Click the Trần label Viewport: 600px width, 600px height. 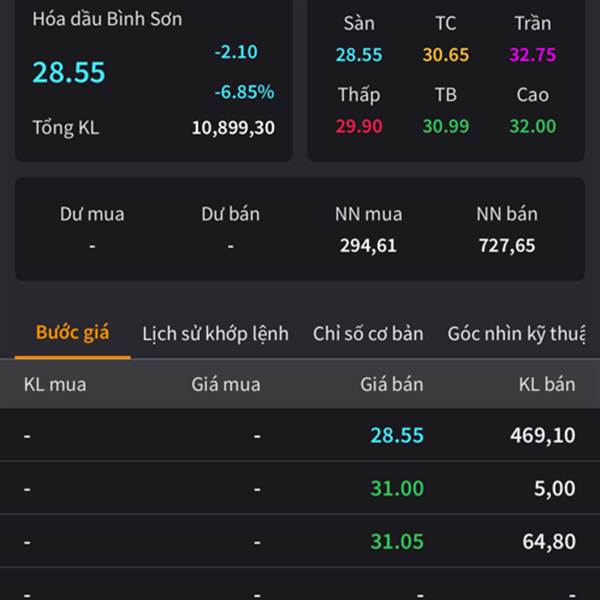533,23
